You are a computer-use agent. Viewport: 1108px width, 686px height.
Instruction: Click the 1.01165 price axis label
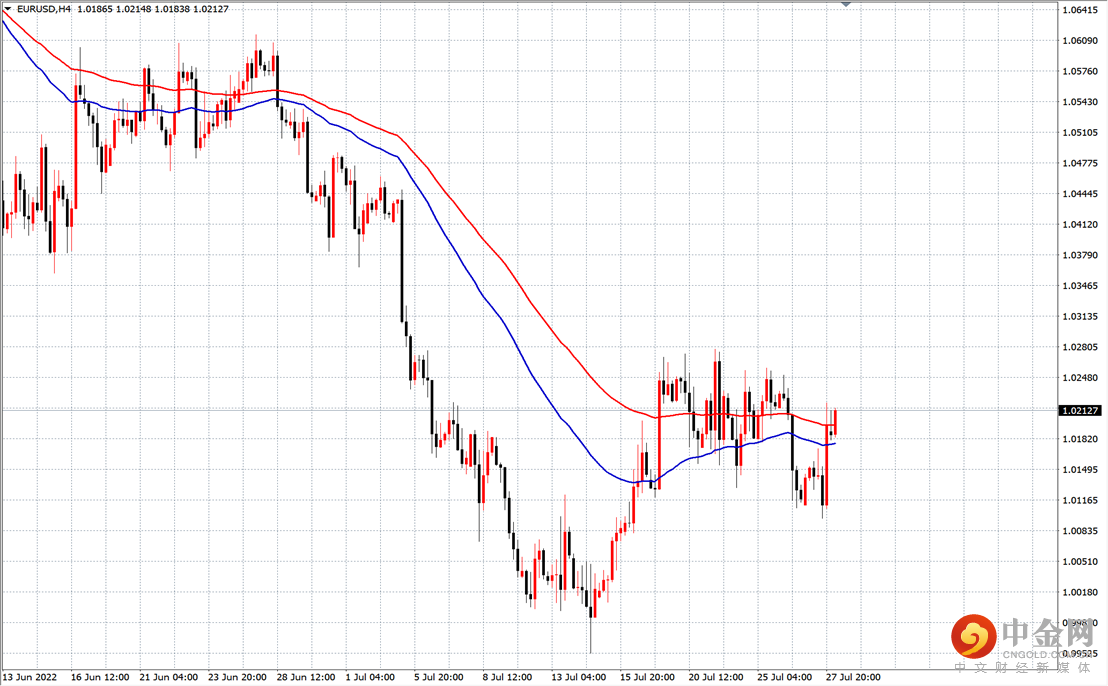pos(1080,500)
